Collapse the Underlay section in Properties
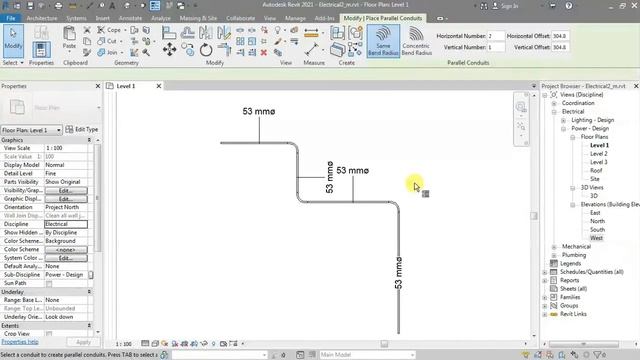Screen dimensions: 640x360 point(89,292)
